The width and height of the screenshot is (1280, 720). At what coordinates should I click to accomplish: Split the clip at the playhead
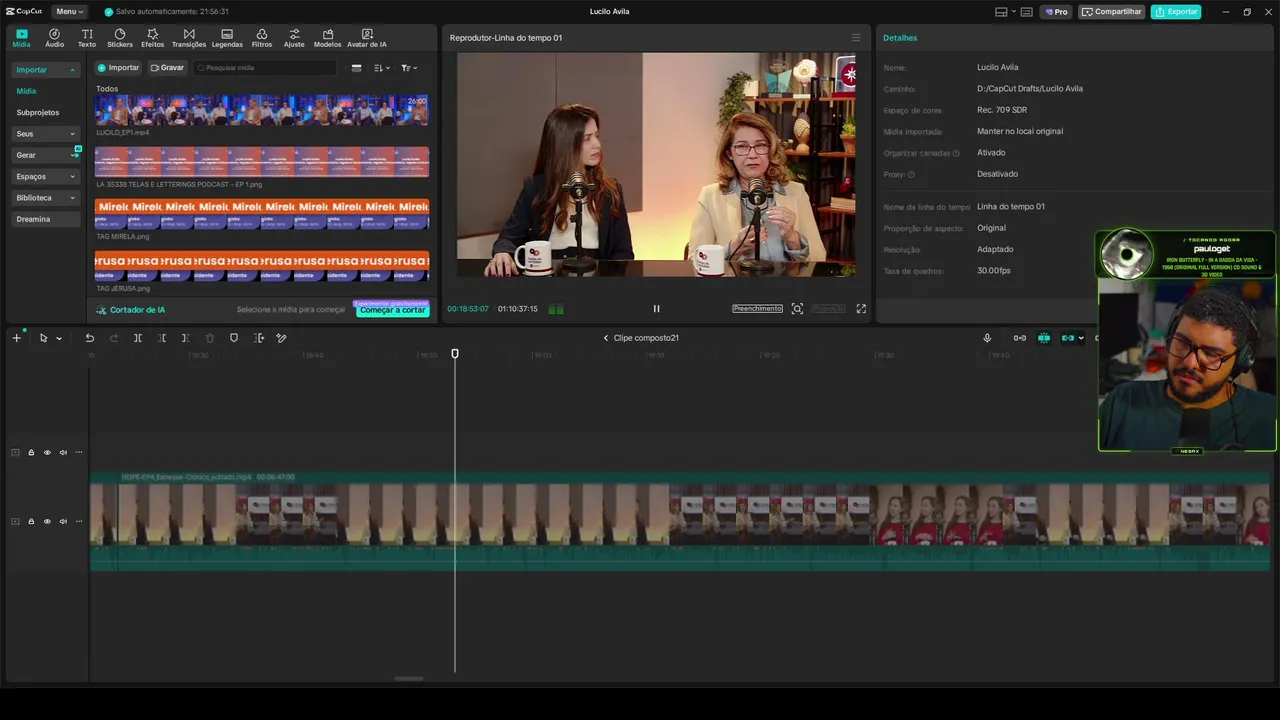click(x=138, y=338)
